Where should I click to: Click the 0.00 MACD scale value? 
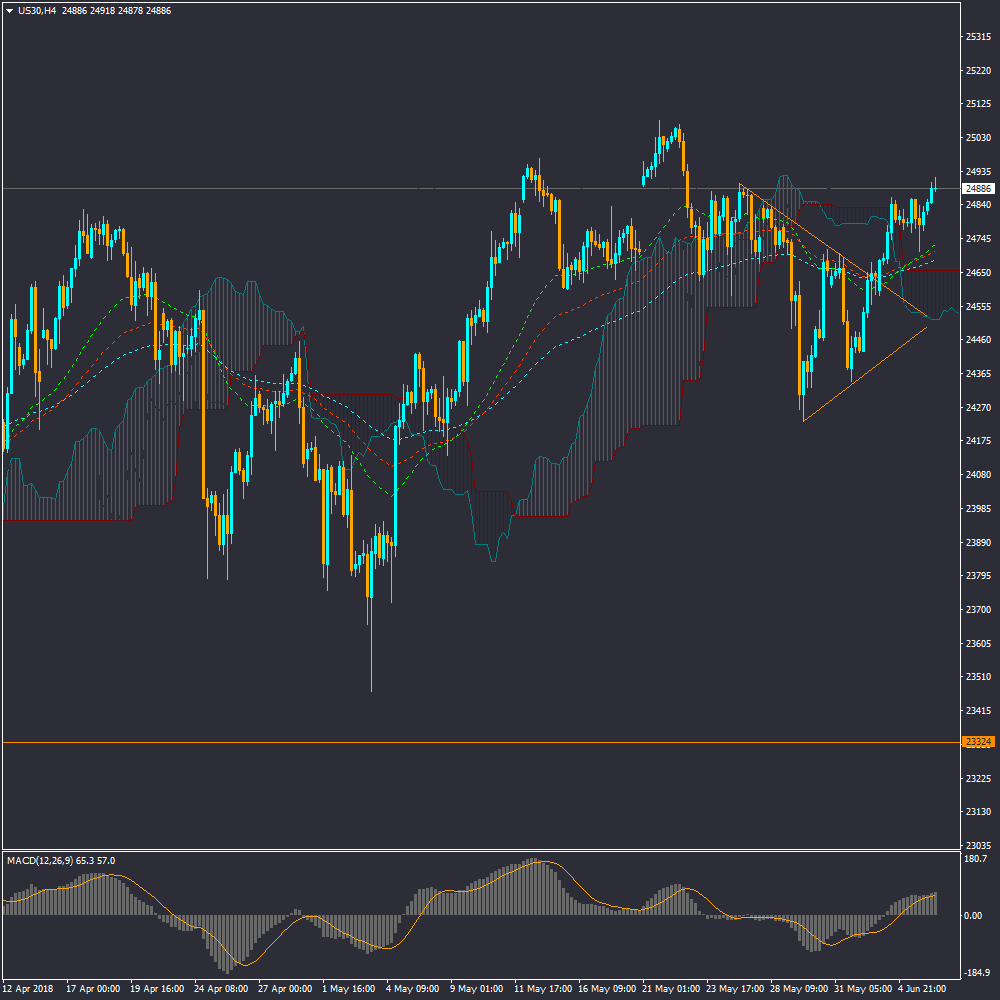coord(973,915)
